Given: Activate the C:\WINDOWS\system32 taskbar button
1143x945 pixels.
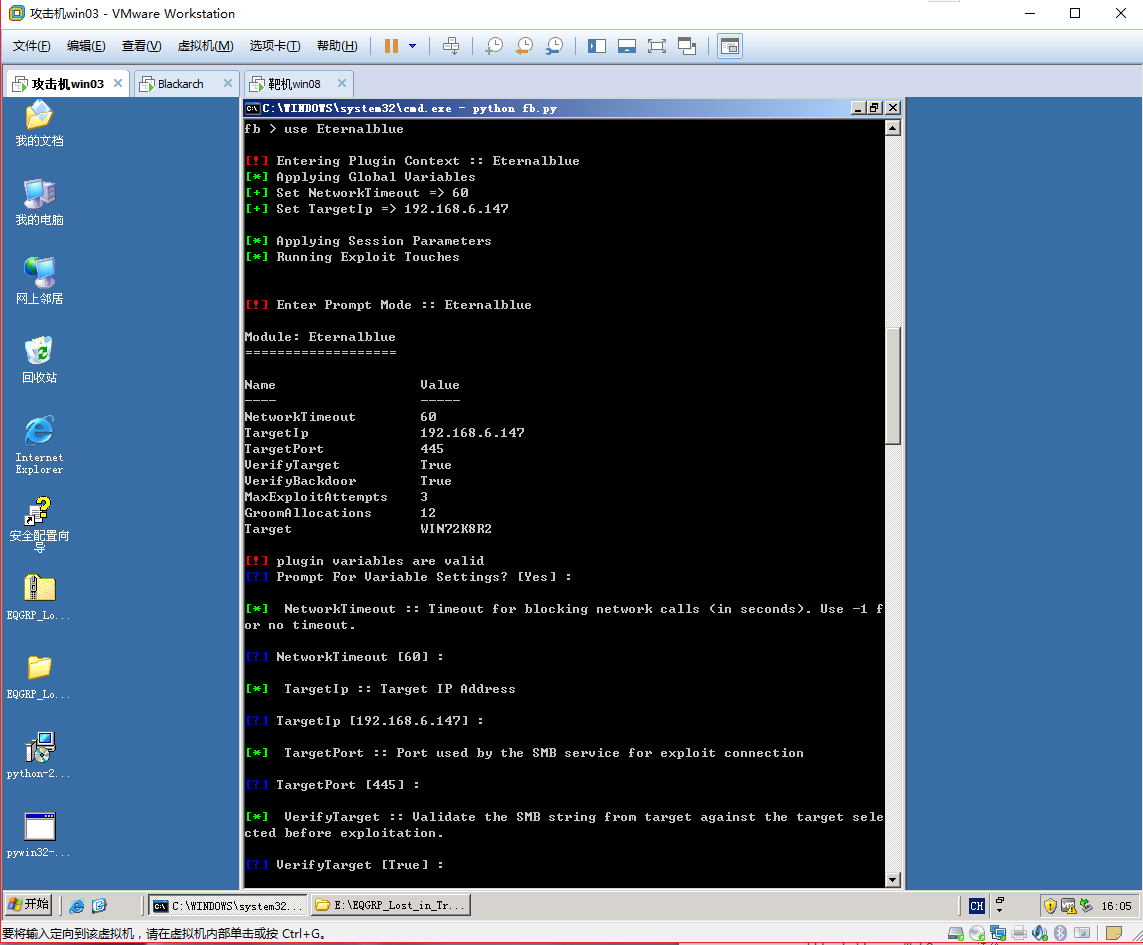Looking at the screenshot, I should click(228, 906).
